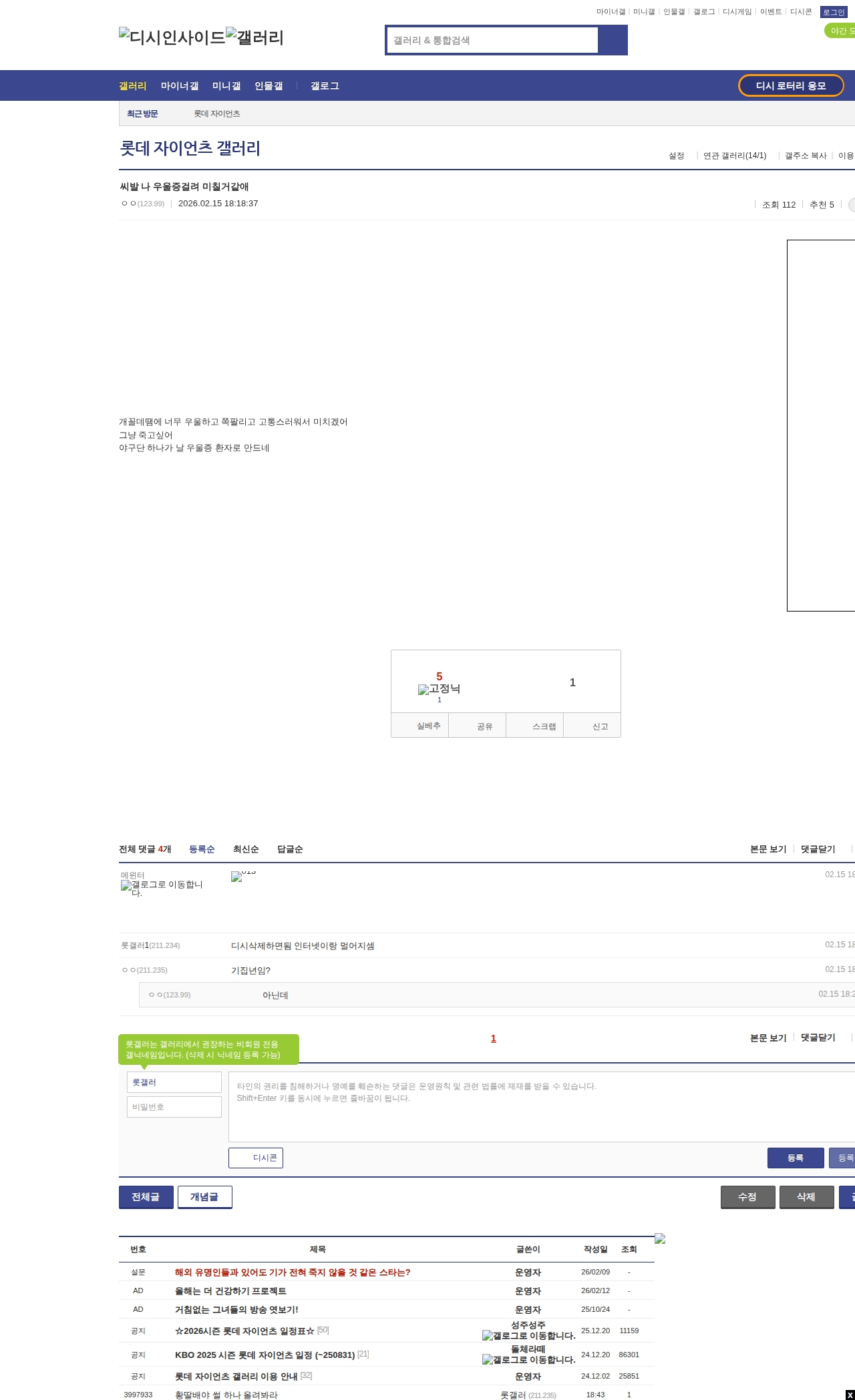
Task: Open 메윈터's gallog icon in comments
Action: [x=162, y=888]
